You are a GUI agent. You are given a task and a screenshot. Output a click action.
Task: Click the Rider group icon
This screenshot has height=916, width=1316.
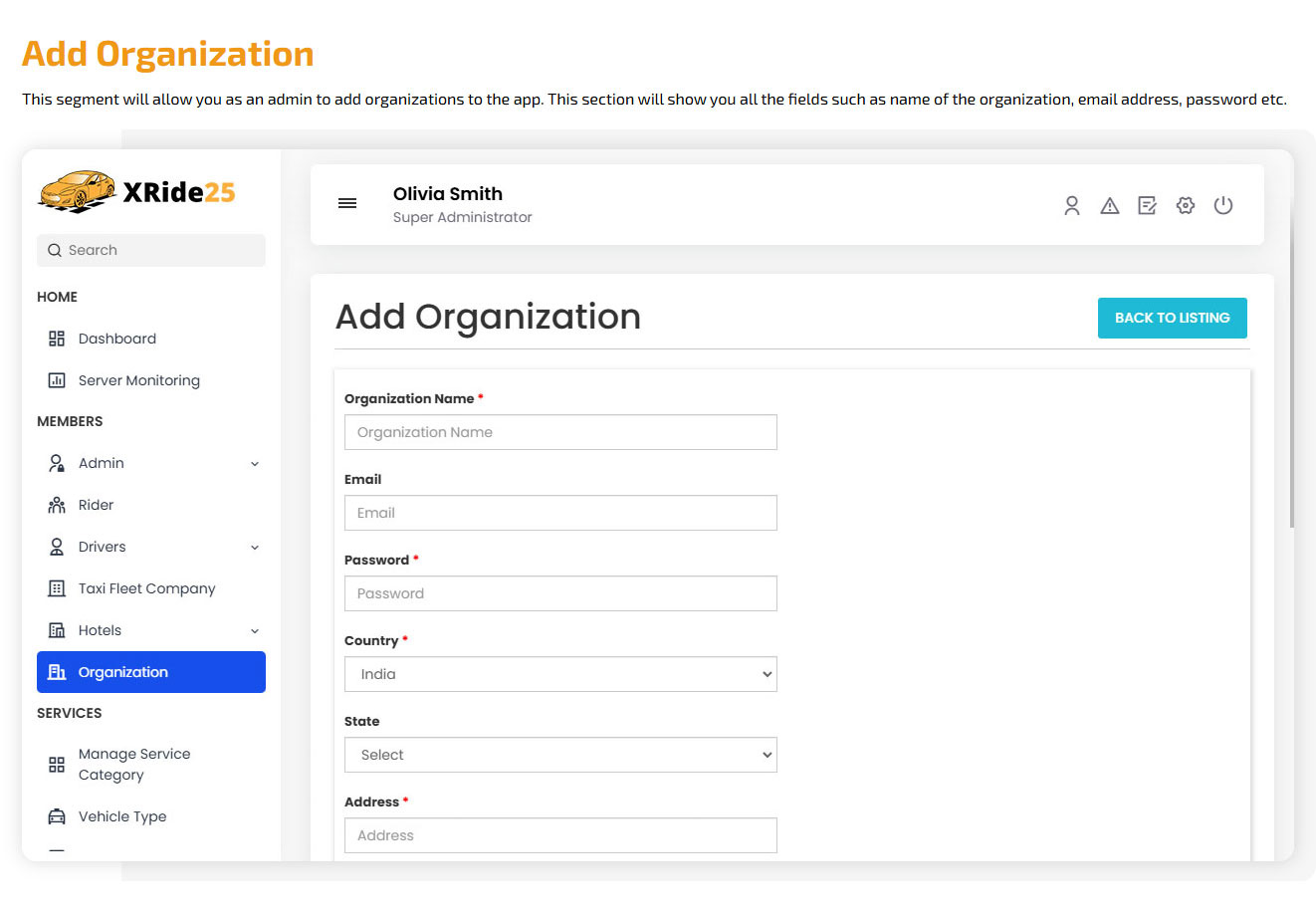tap(57, 505)
